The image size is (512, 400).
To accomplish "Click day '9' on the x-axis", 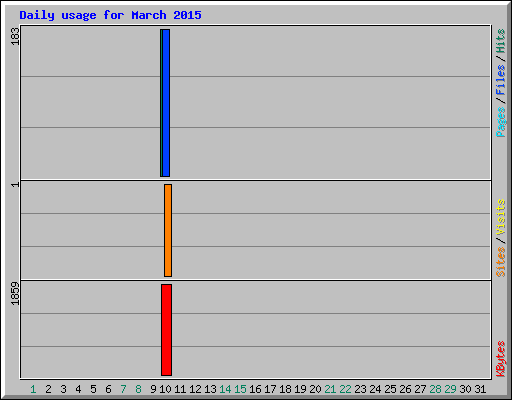I will pyautogui.click(x=153, y=389).
